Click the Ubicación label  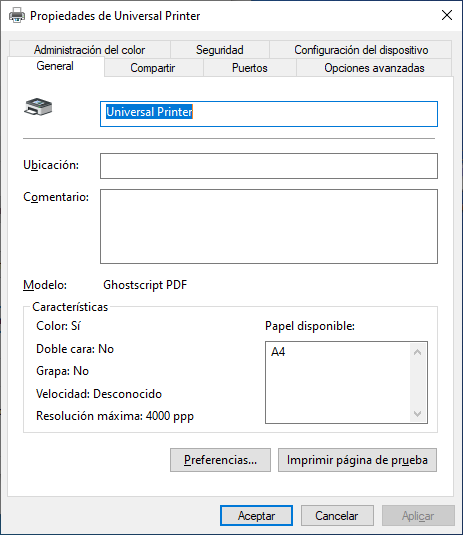(x=51, y=165)
